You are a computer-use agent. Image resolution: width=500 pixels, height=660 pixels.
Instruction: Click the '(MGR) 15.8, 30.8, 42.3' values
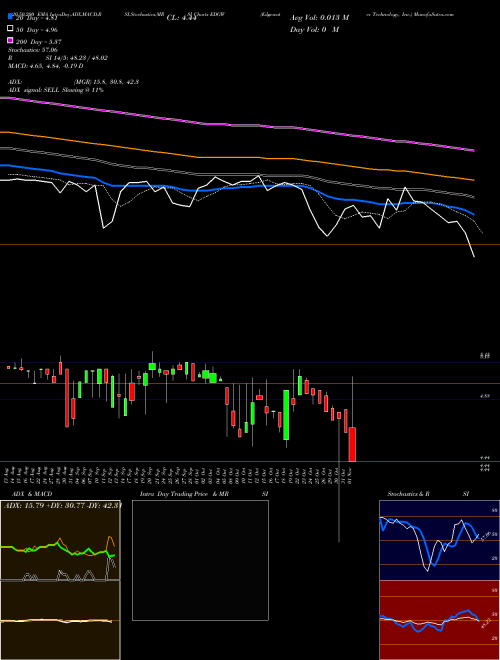pyautogui.click(x=106, y=82)
